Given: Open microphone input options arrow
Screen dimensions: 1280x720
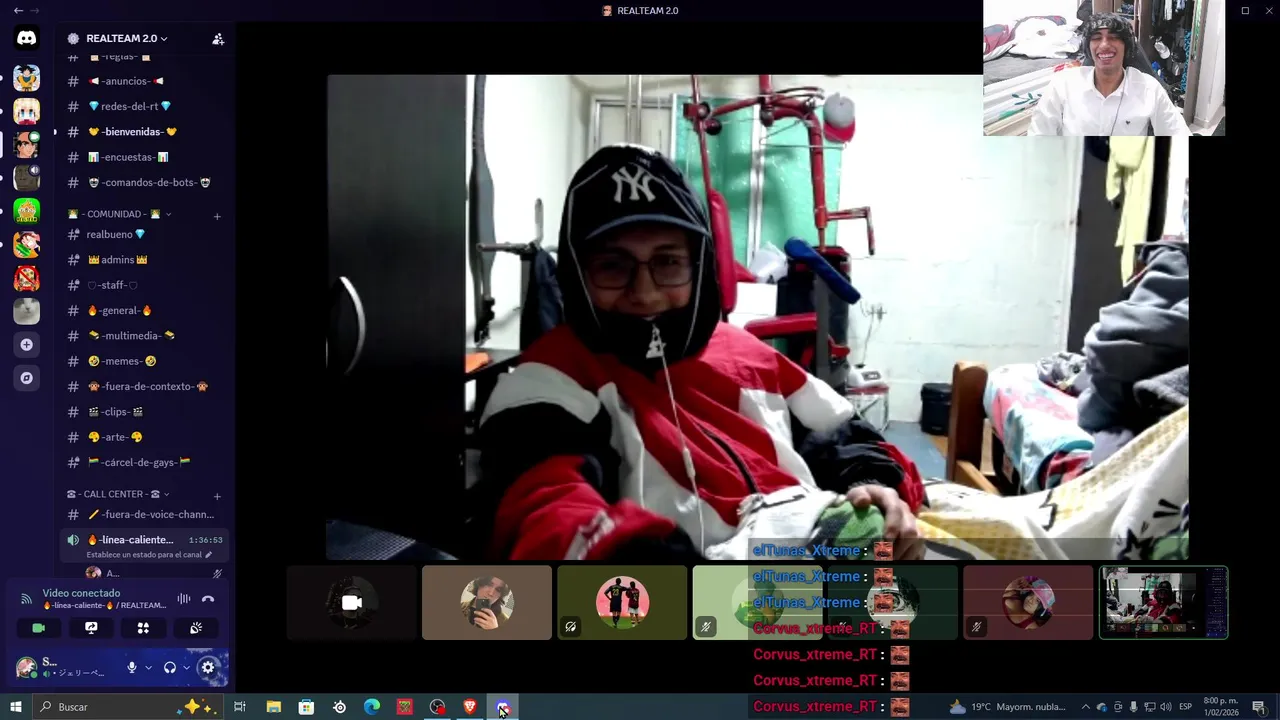Looking at the screenshot, I should [x=149, y=667].
